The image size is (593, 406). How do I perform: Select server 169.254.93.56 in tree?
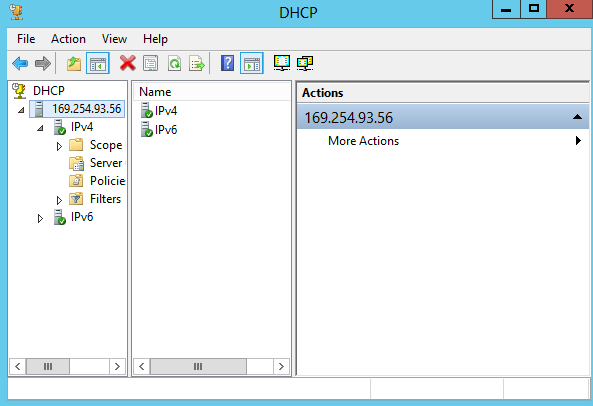77,109
